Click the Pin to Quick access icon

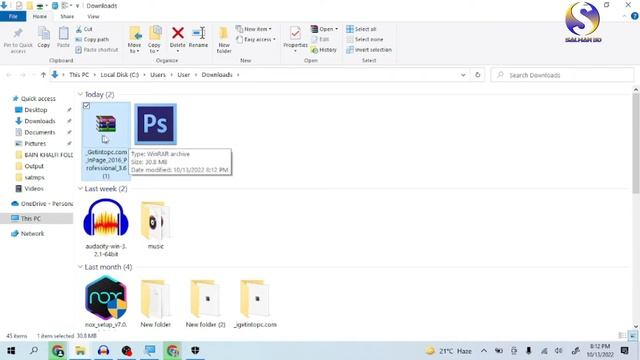tap(18, 40)
